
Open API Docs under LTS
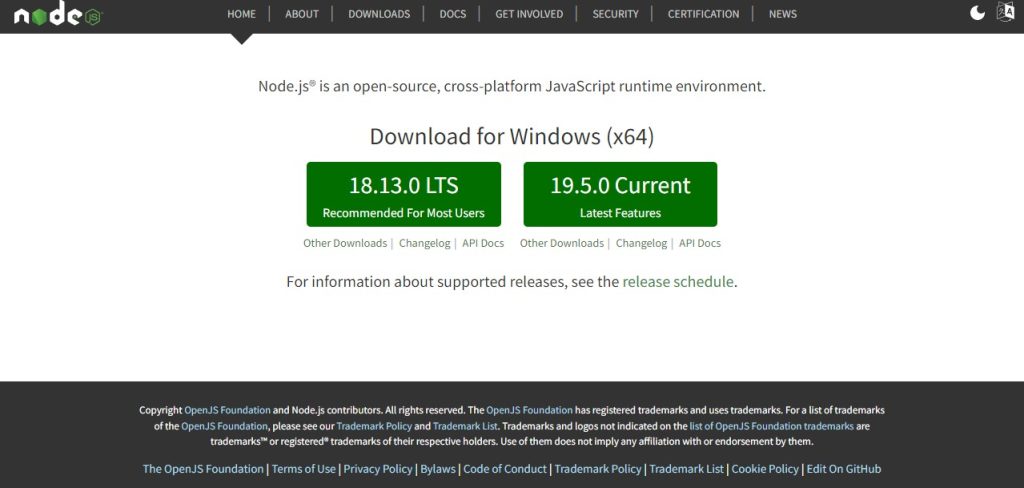(483, 243)
